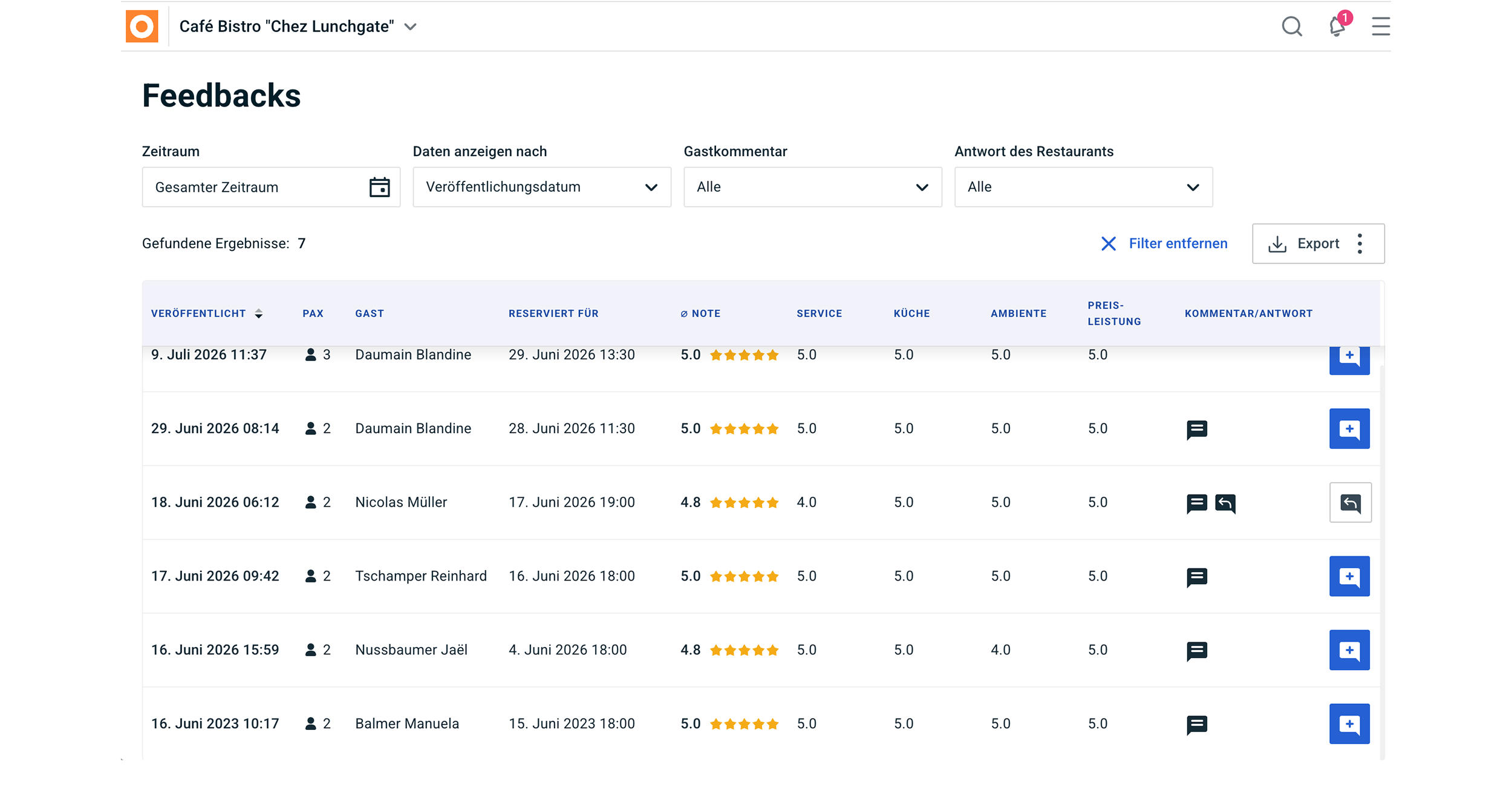This screenshot has height=785, width=1512.
Task: Click published date 16. Juni 2023 10:17
Action: pyautogui.click(x=215, y=724)
